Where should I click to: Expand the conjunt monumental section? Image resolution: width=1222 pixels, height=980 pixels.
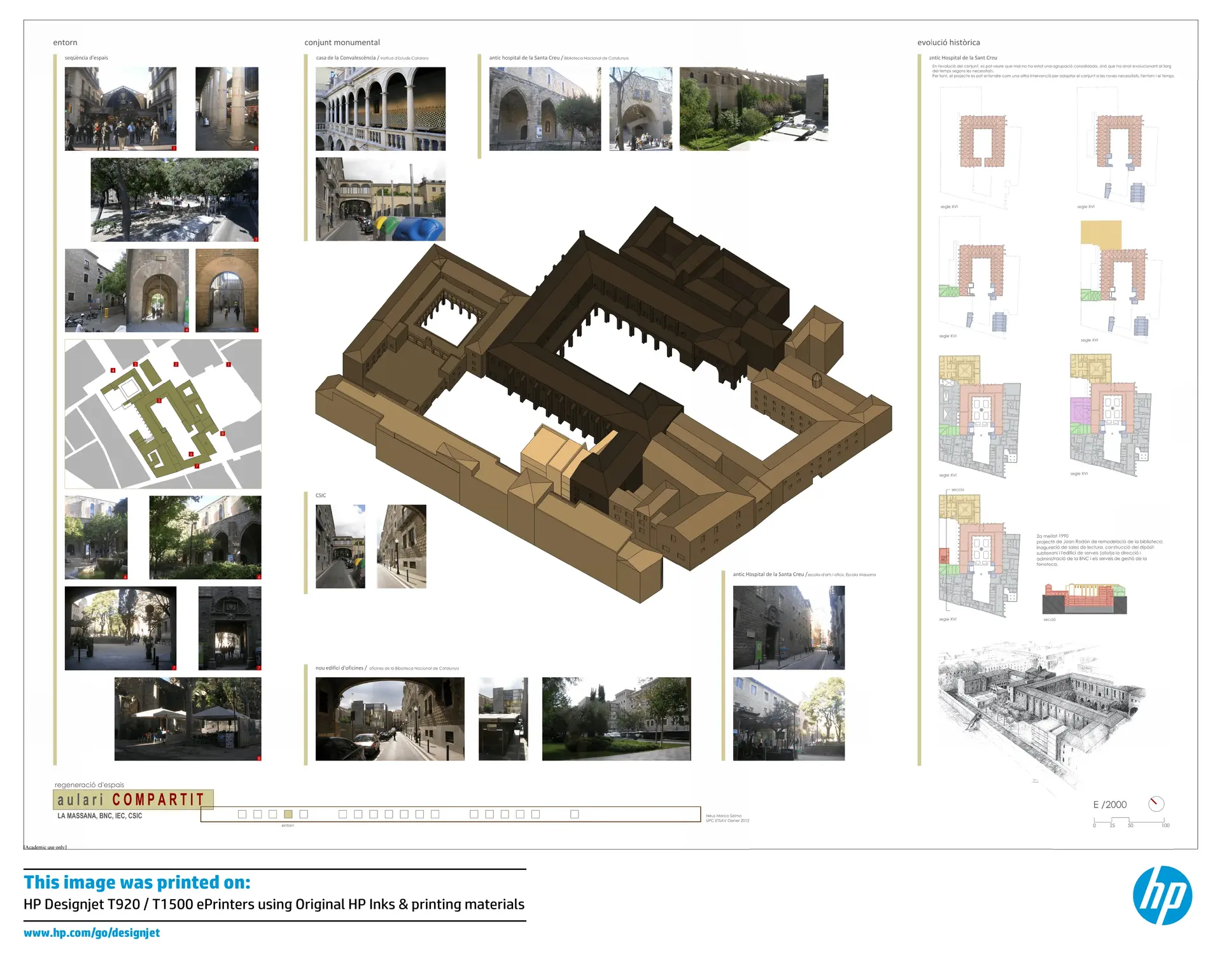[x=342, y=43]
